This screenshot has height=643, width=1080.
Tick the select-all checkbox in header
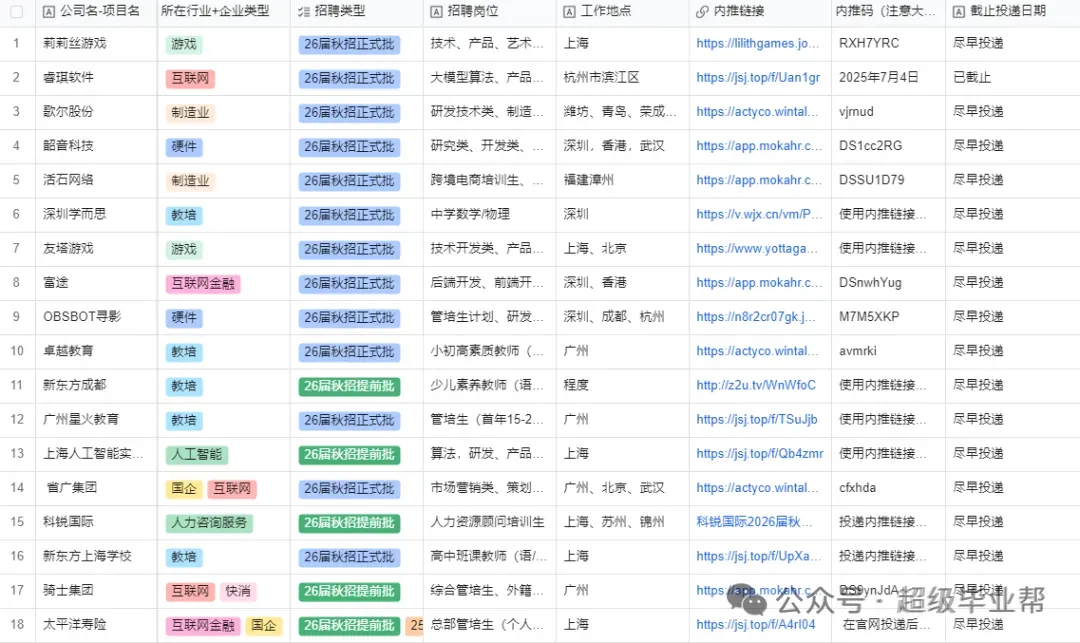coord(17,12)
